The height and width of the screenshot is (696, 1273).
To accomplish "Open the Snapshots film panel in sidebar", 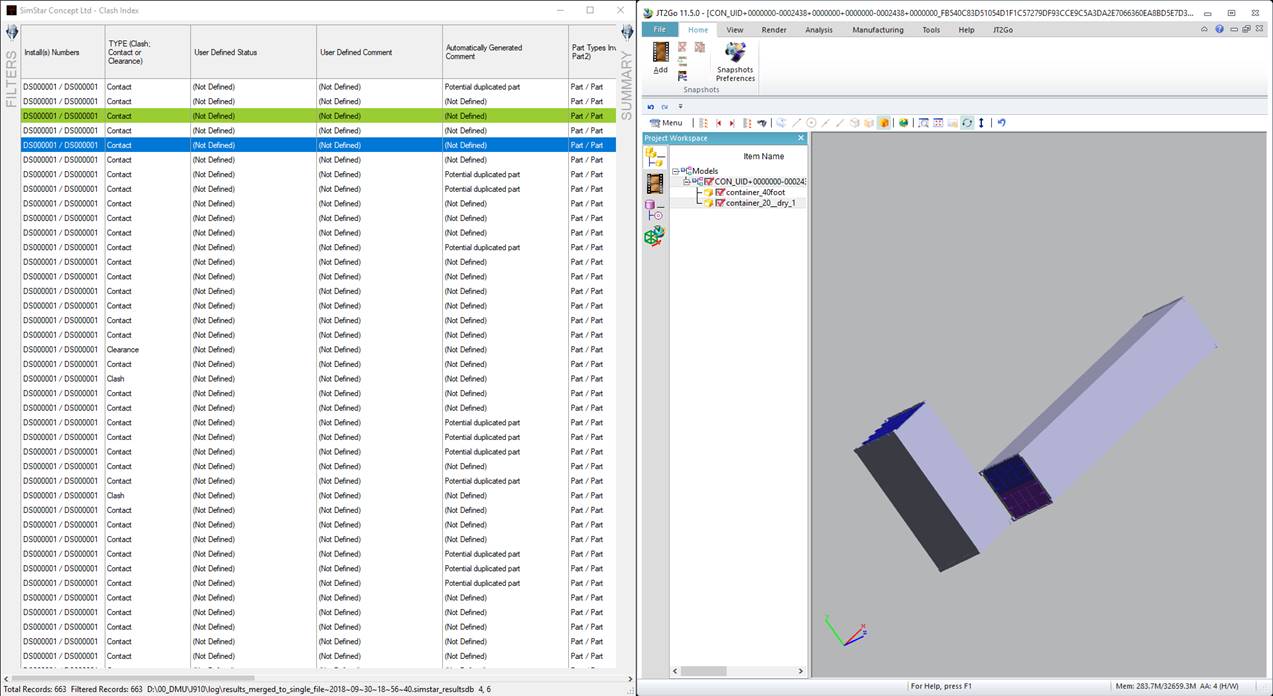I will point(654,183).
